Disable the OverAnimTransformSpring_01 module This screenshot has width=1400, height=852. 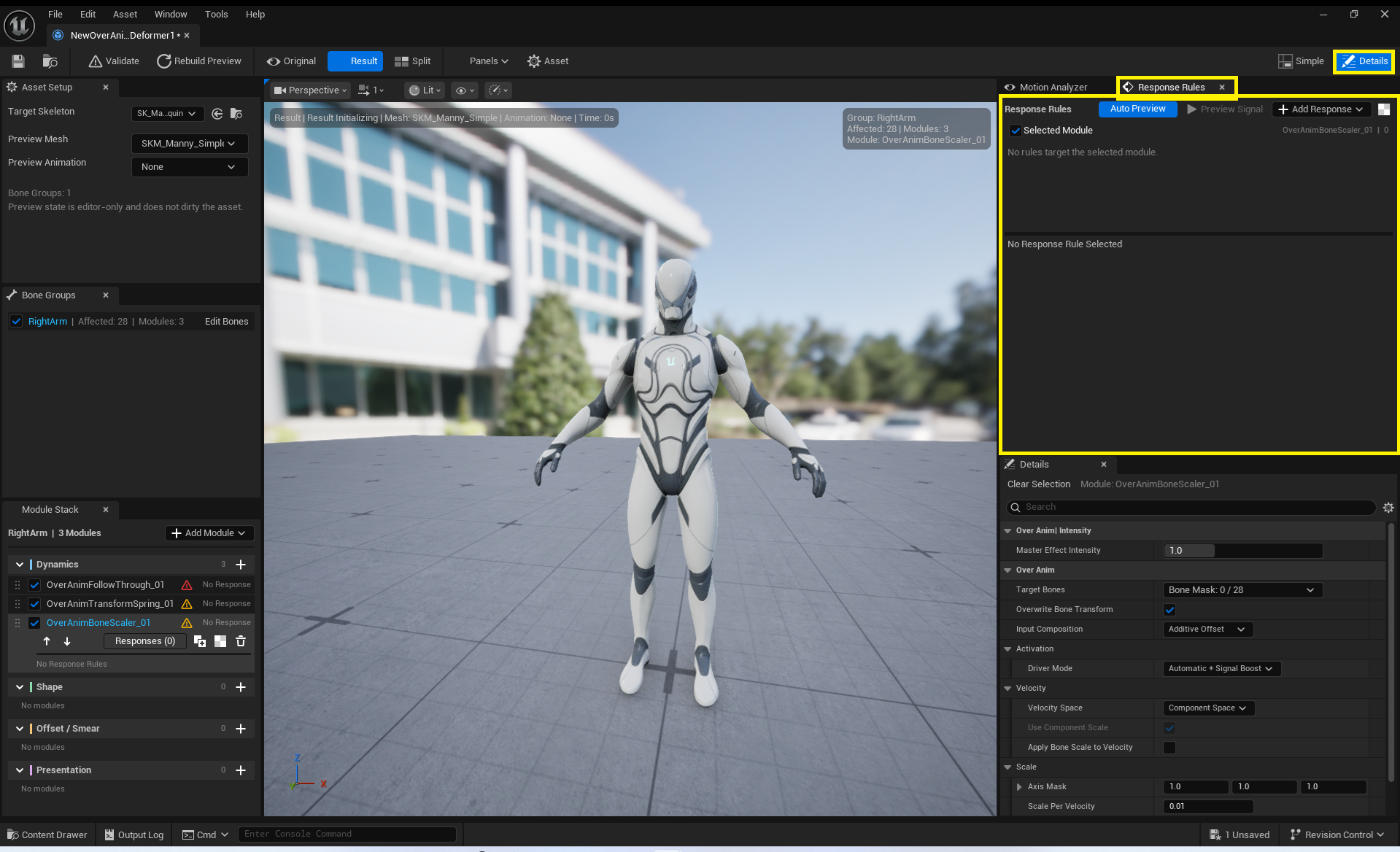pos(34,604)
